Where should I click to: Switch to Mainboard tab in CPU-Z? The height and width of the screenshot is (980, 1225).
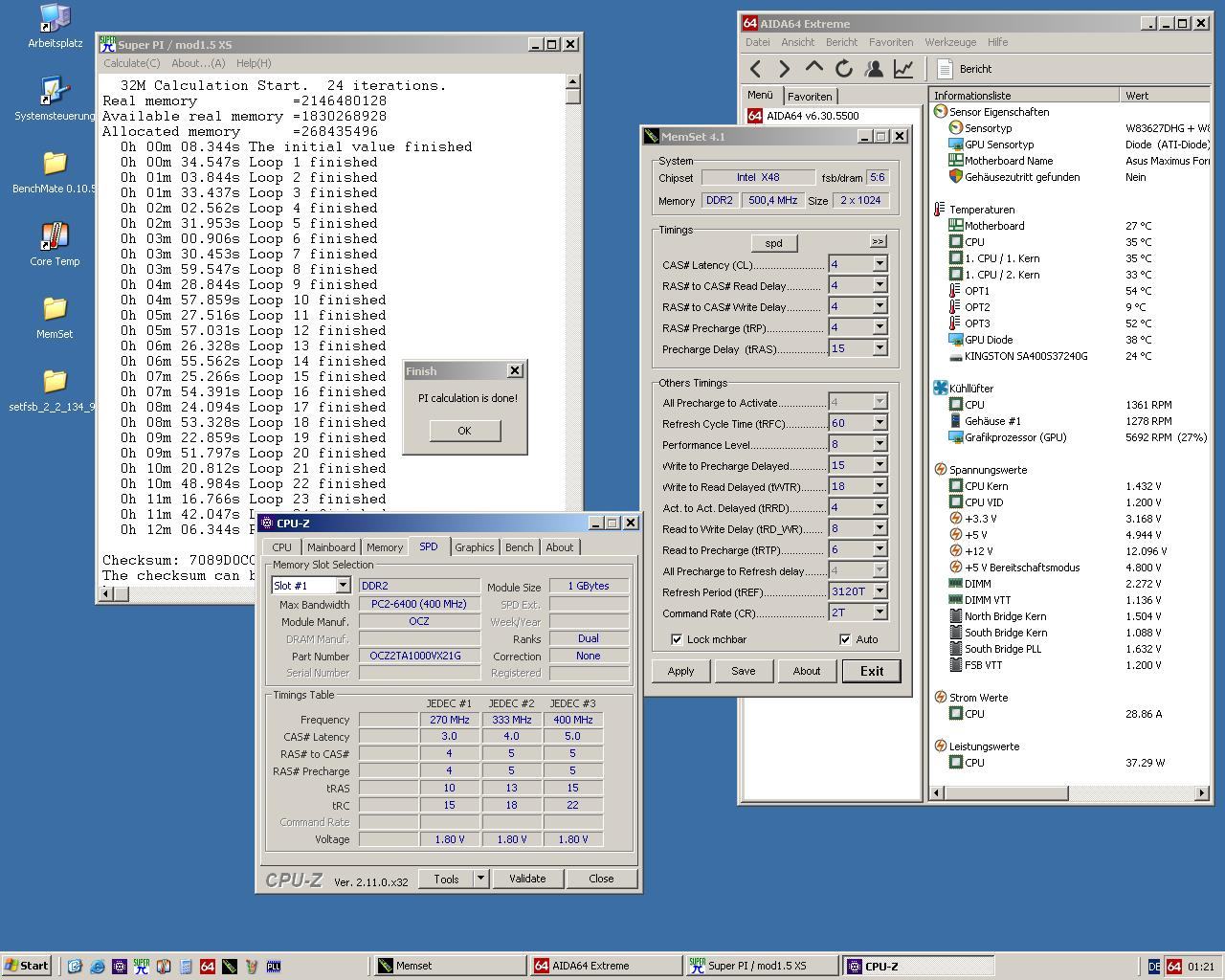coord(331,547)
